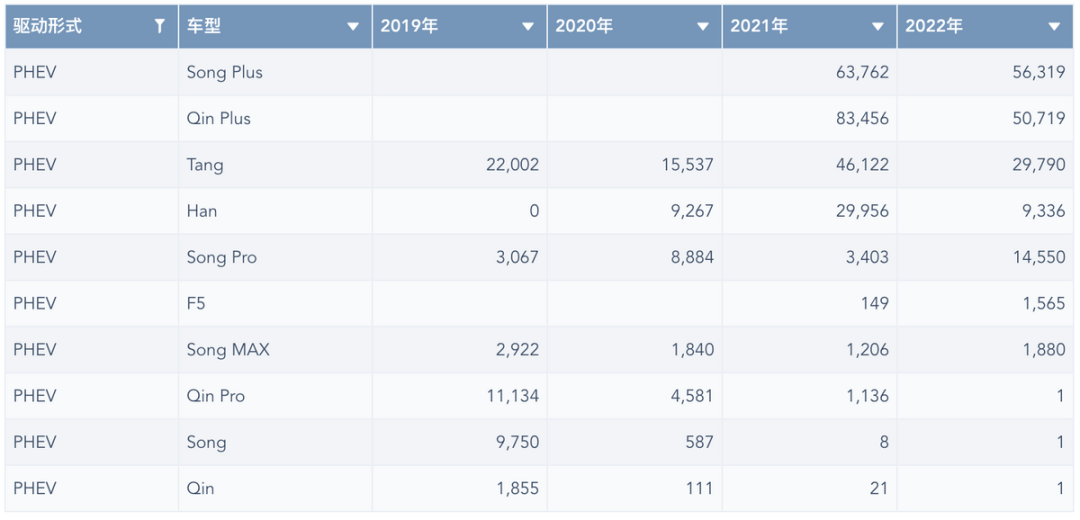
Task: Click the value 2,922 for Song MAX
Action: 515,349
